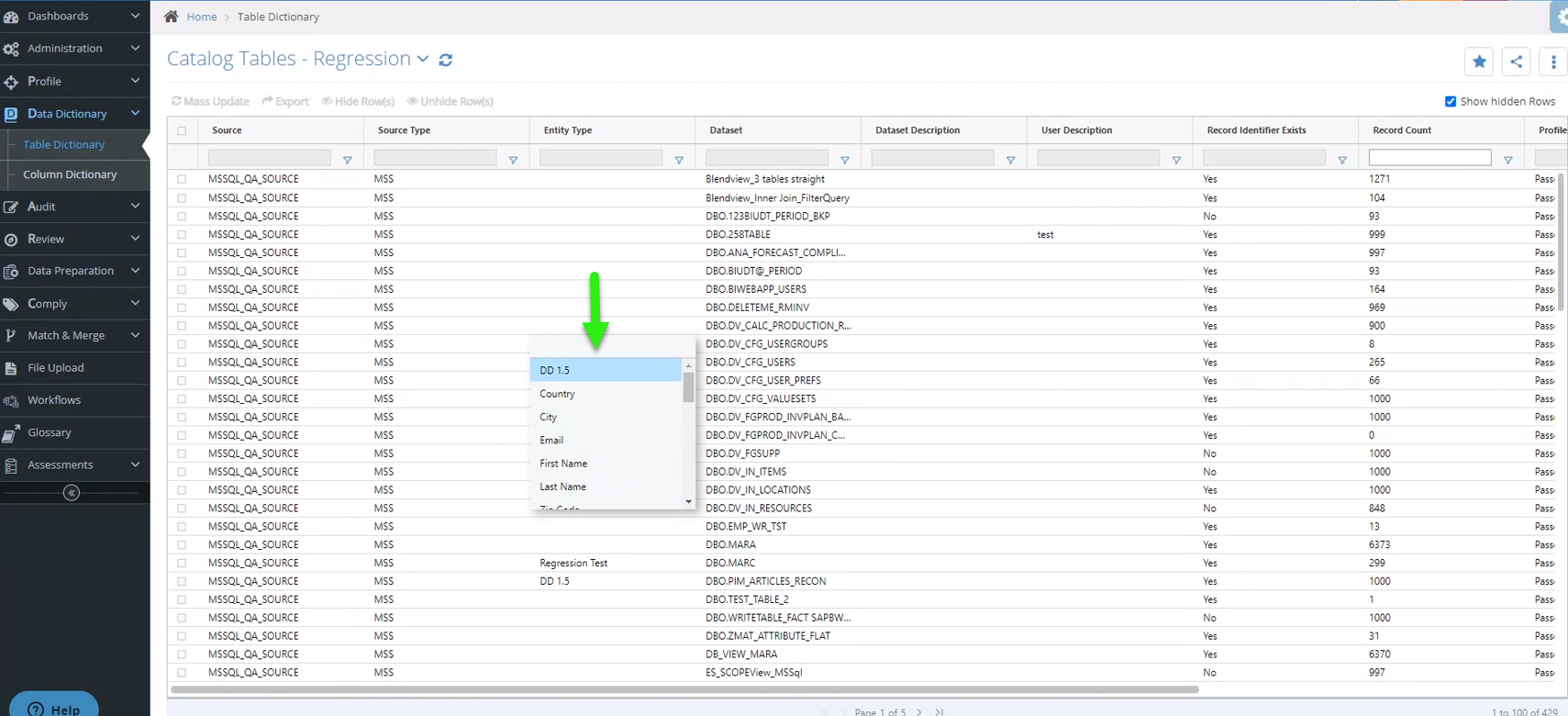Toggle the select-all header checkbox

point(182,130)
